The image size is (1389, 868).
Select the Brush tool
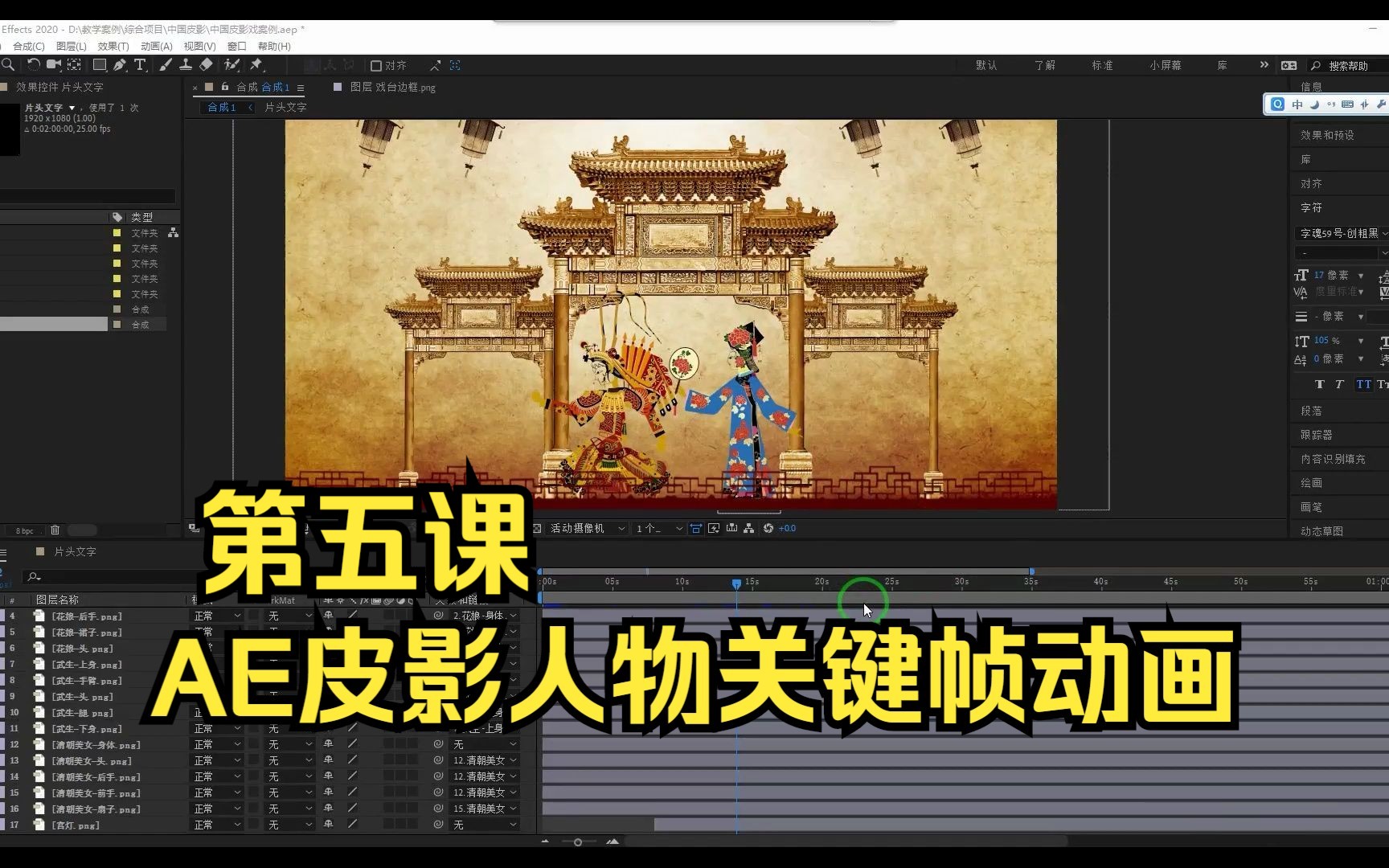tap(166, 65)
